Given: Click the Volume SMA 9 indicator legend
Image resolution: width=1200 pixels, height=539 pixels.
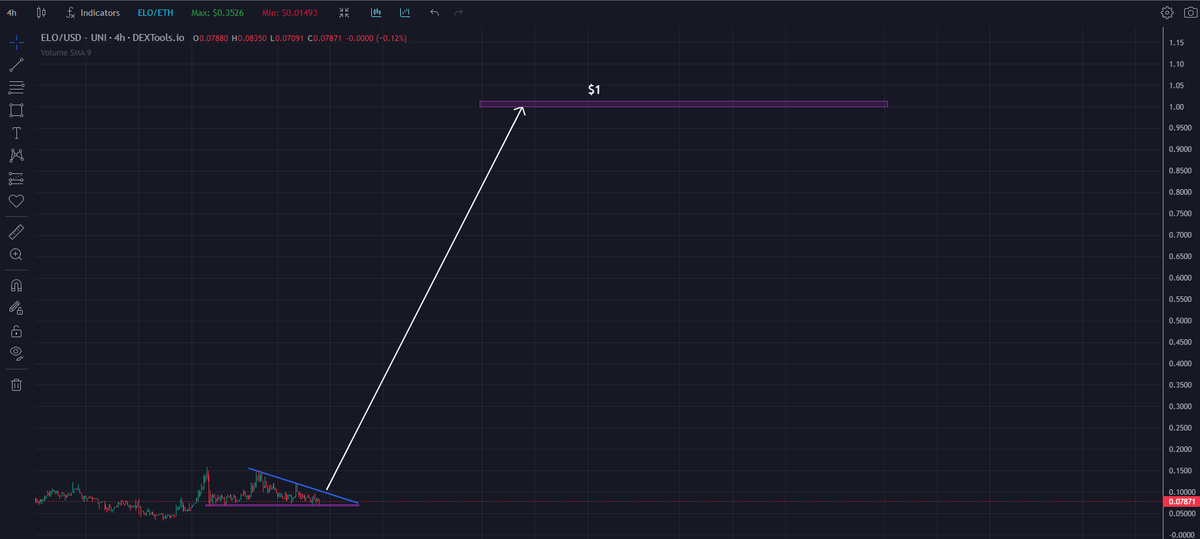Looking at the screenshot, I should [65, 52].
